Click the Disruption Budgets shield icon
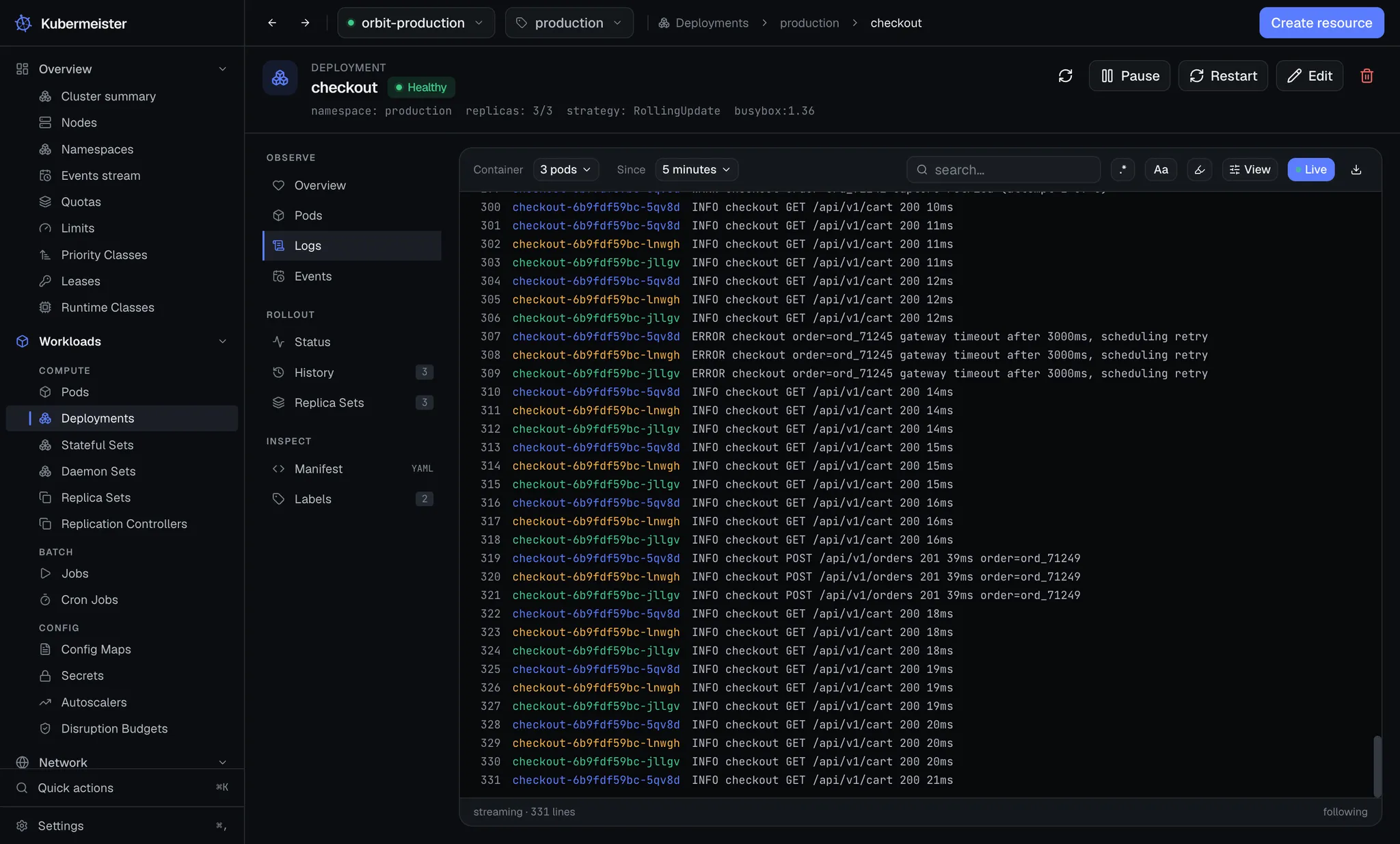The image size is (1400, 844). pos(45,729)
